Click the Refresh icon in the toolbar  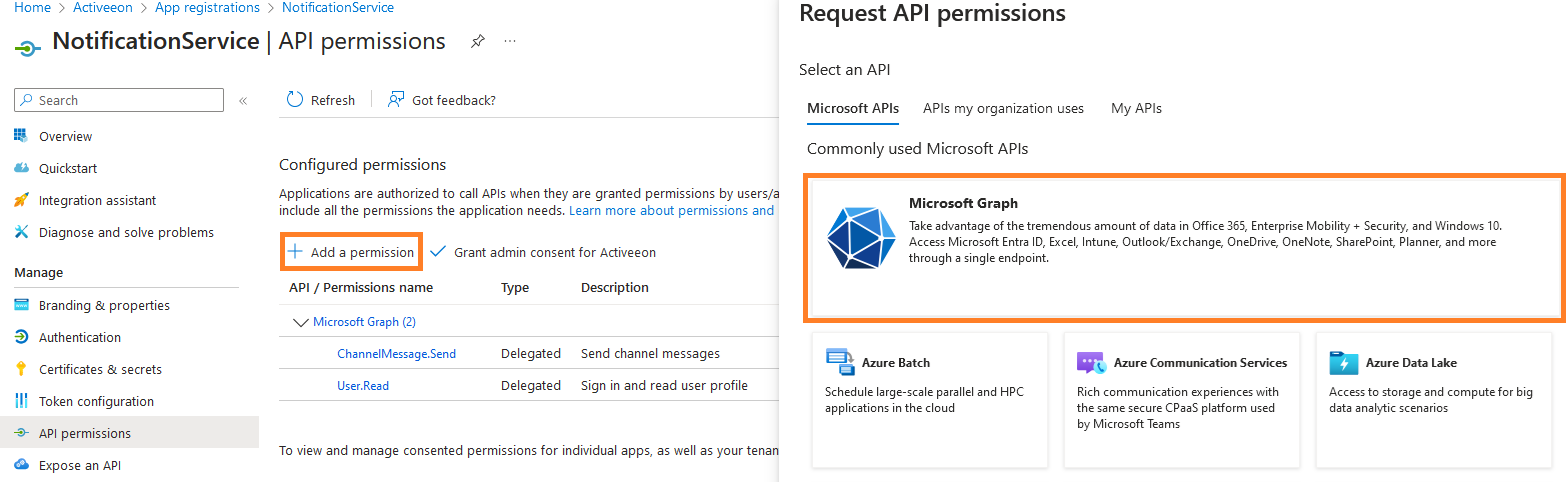click(295, 100)
